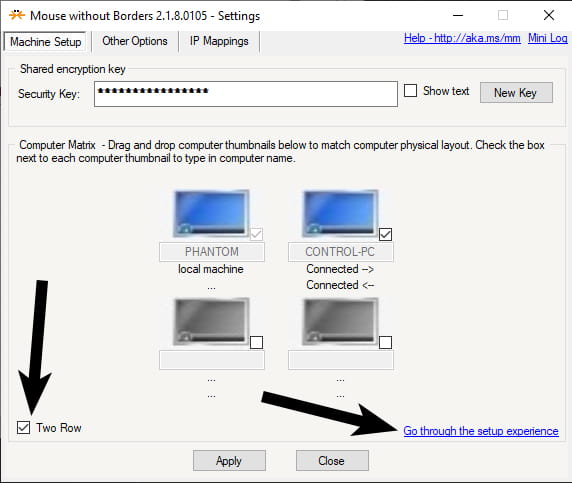Image resolution: width=572 pixels, height=483 pixels.
Task: Uncheck the Two Row checkbox
Action: point(23,427)
